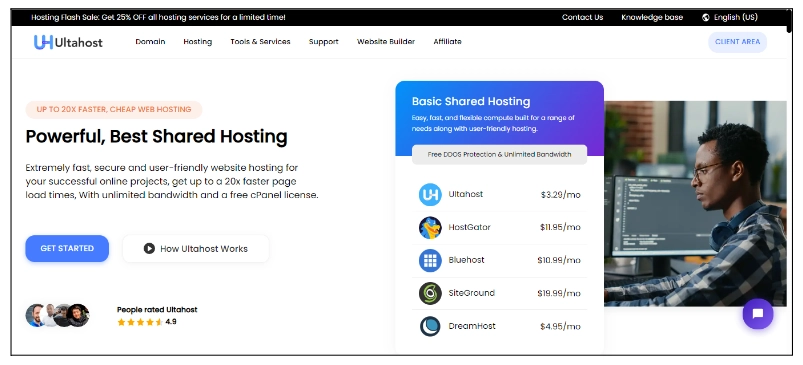The width and height of the screenshot is (803, 365).
Task: Click People rated Ultahost text
Action: tap(157, 310)
